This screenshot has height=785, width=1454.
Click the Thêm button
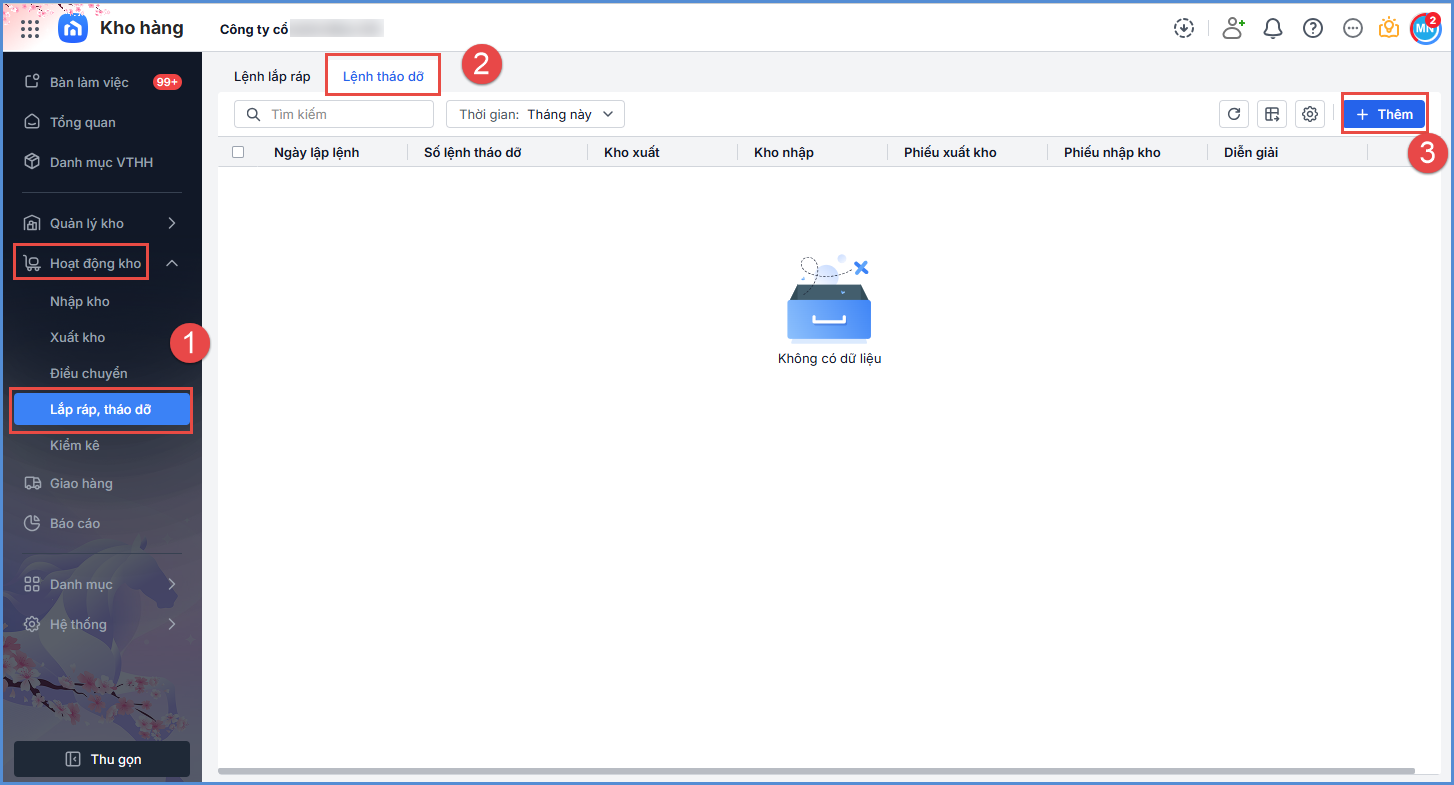pos(1384,114)
